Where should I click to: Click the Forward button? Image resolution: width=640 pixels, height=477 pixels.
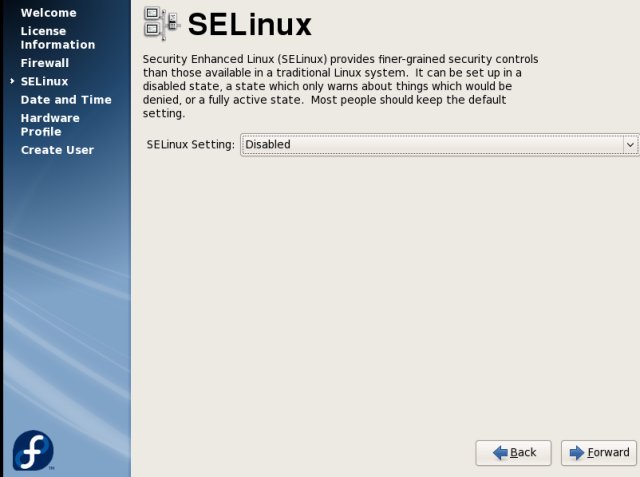pos(599,453)
